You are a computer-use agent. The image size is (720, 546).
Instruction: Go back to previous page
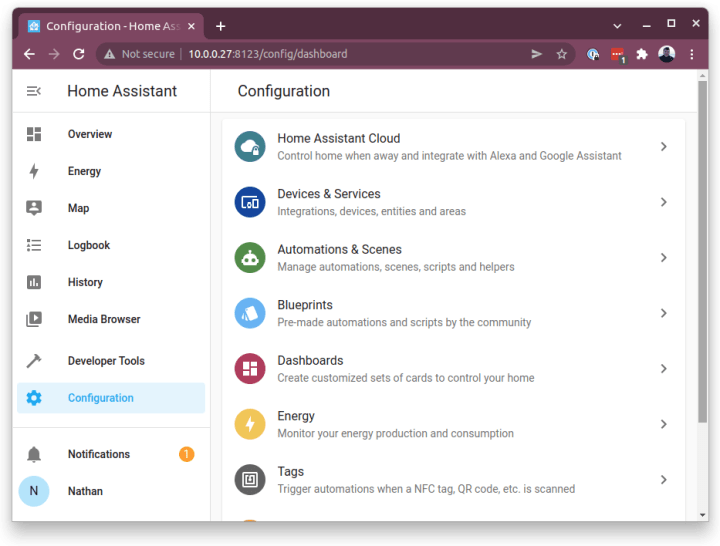[29, 54]
